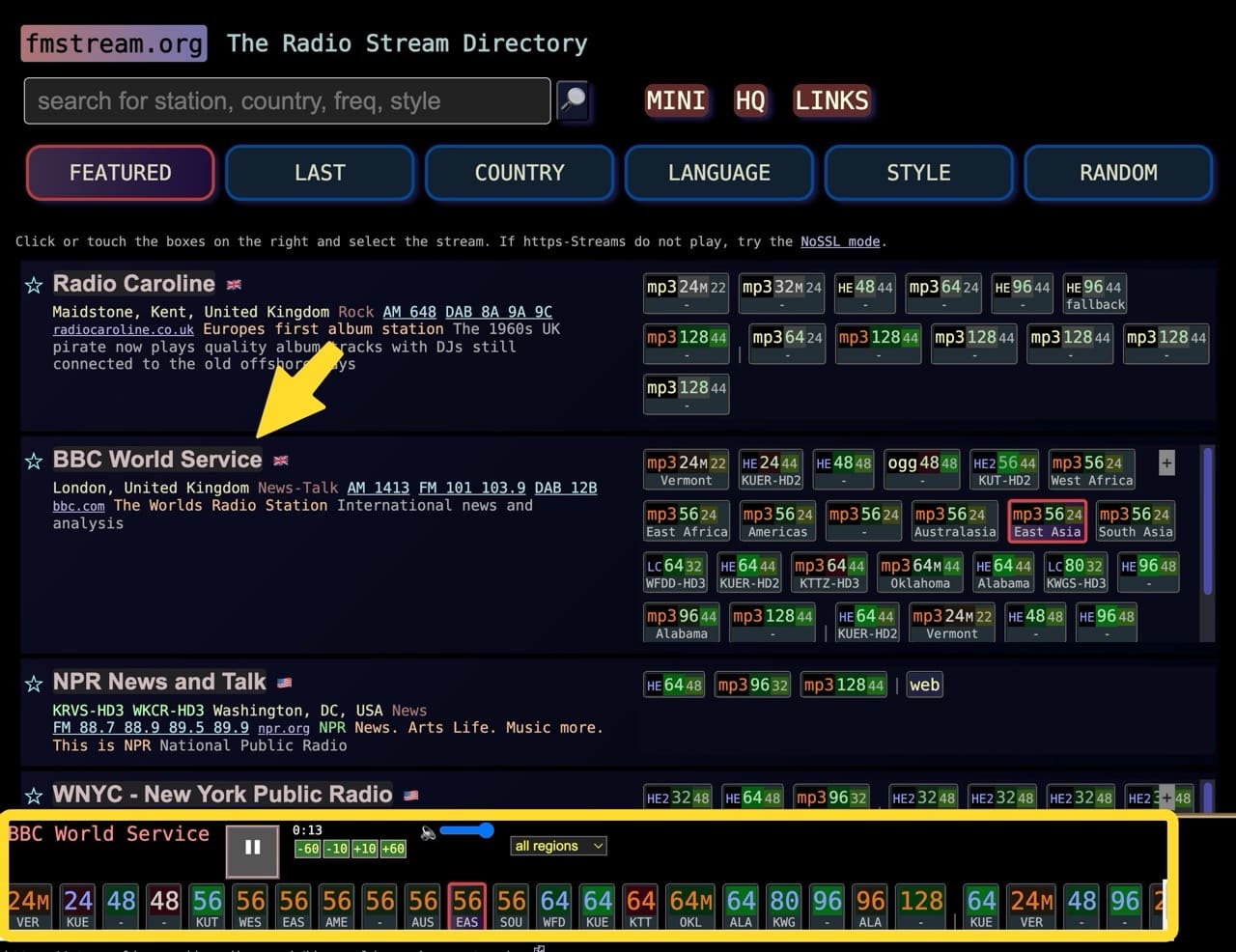Select BBC West Africa mp3 56 stream
1236x952 pixels.
tap(1091, 469)
